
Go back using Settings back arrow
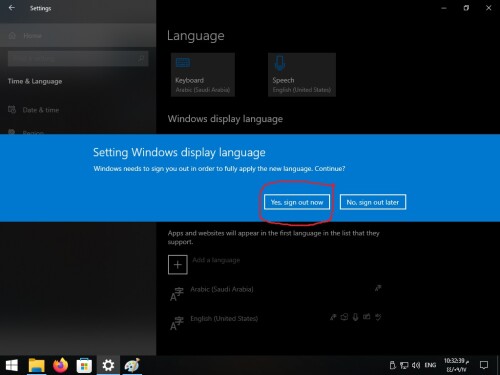12,8
